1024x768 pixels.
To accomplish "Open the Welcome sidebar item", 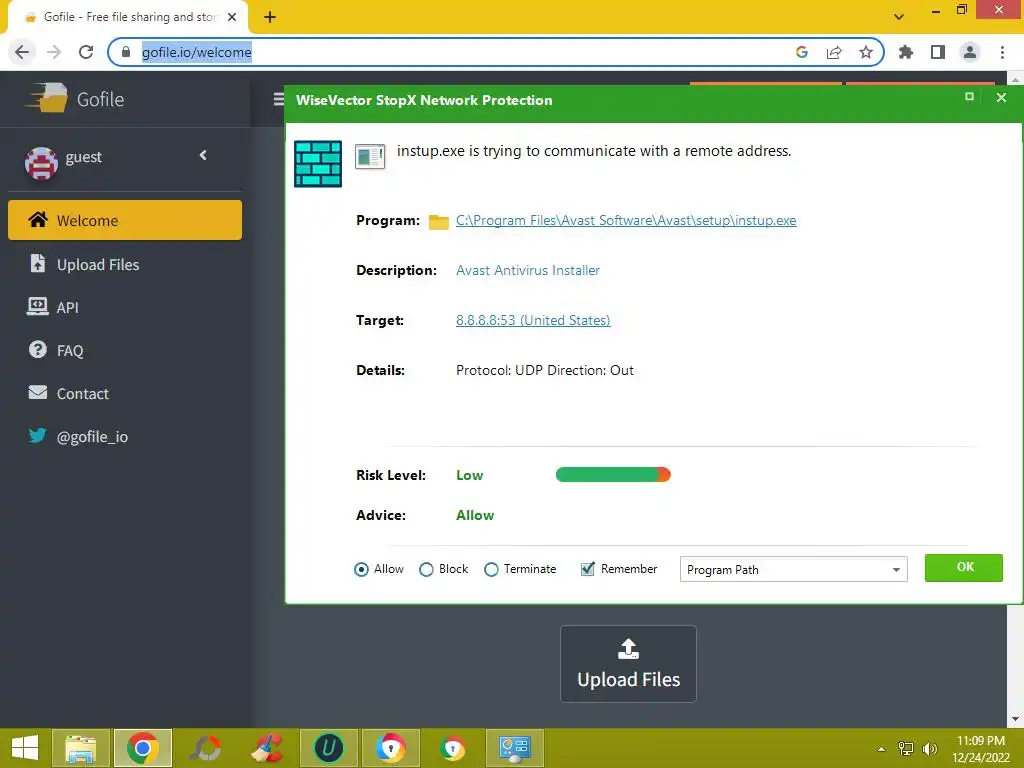I will tap(125, 220).
